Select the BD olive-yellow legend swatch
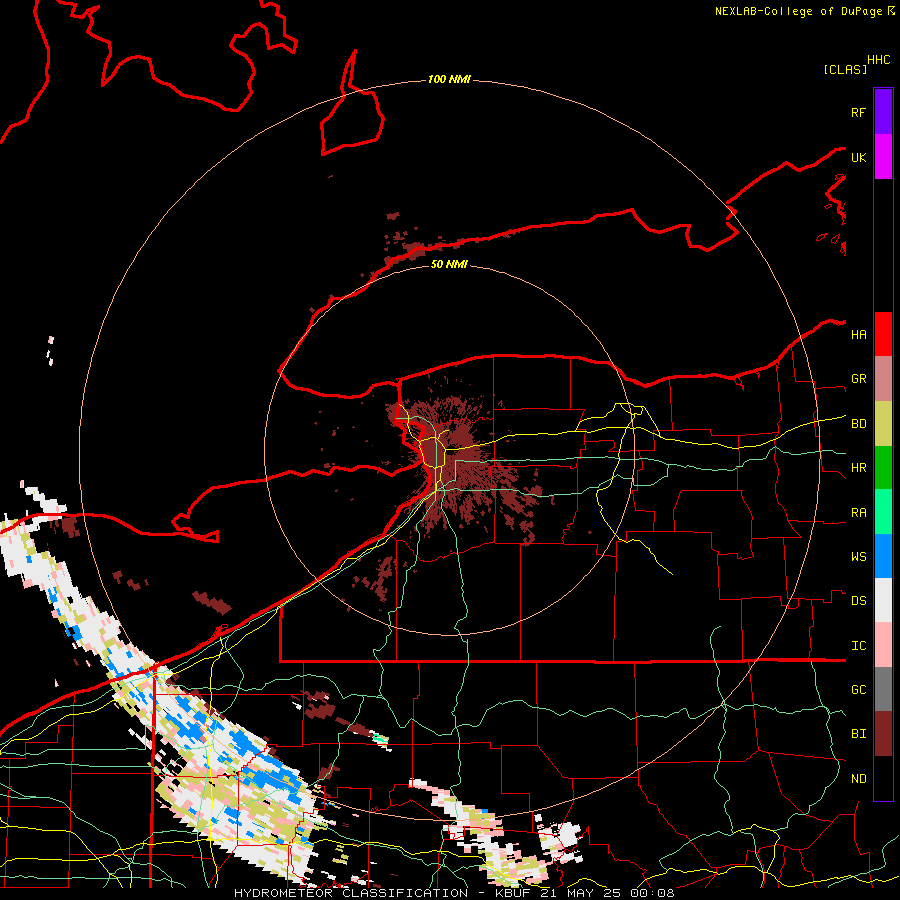This screenshot has height=900, width=900. coord(883,423)
